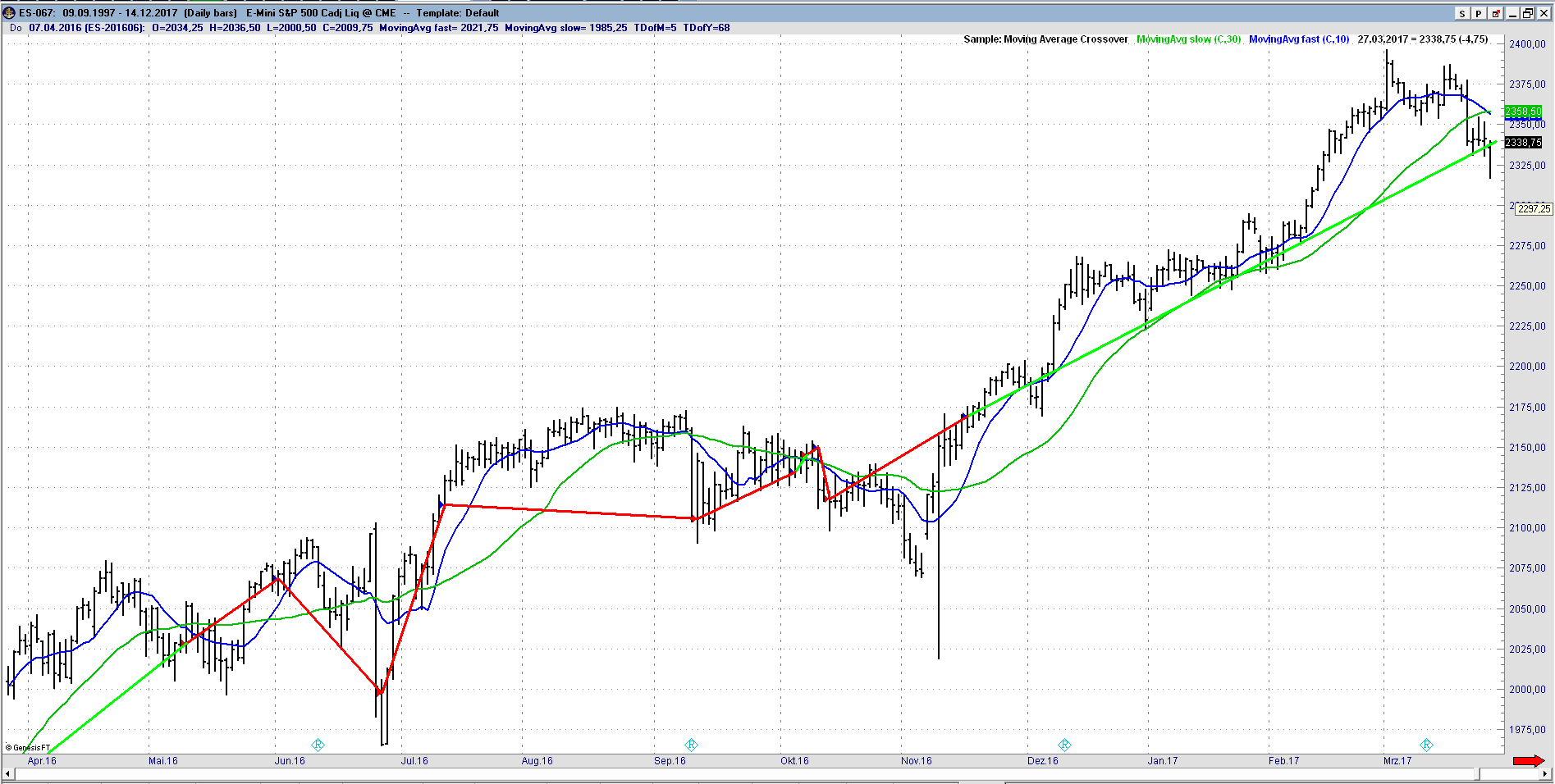This screenshot has height=784, width=1555.
Task: Detach chart with the red arrow pop-out icon
Action: (1496, 13)
